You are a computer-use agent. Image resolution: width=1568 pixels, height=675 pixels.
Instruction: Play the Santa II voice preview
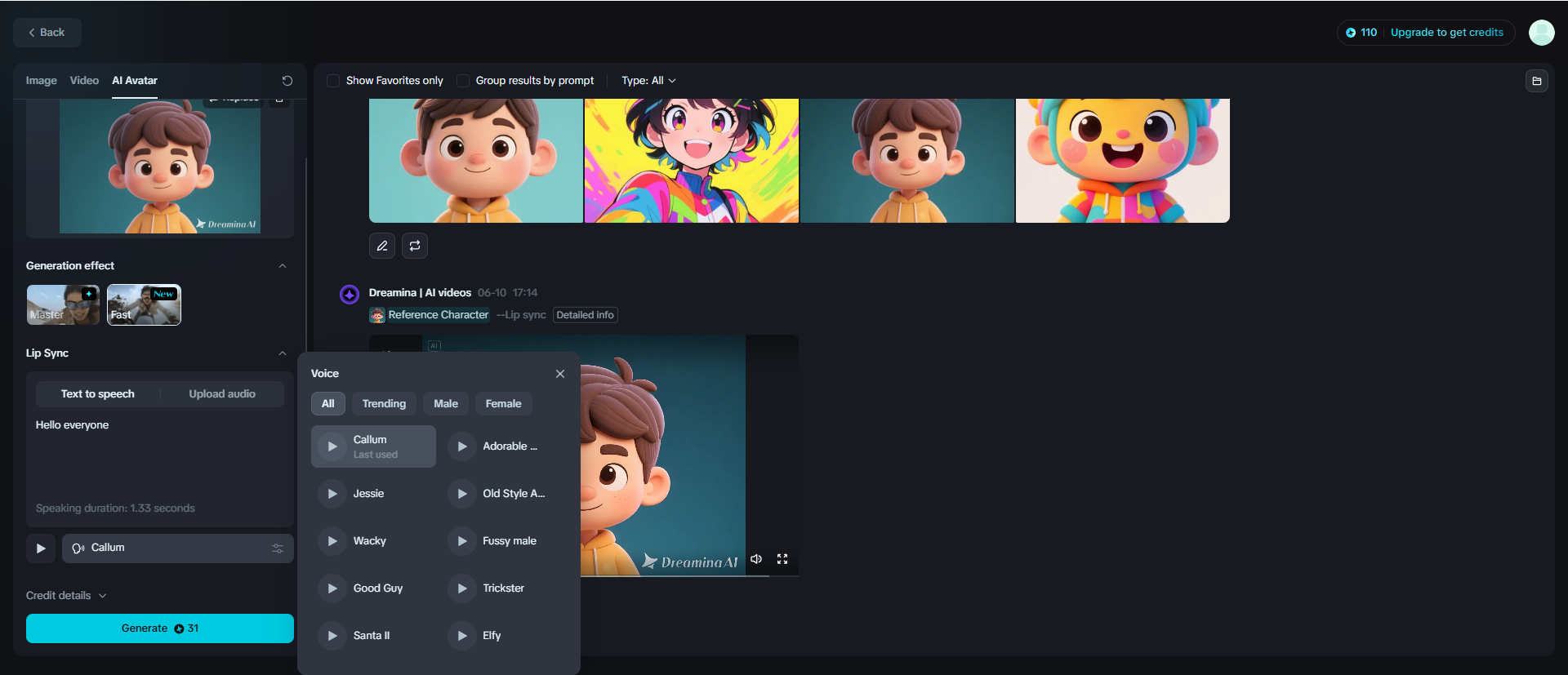(x=332, y=636)
